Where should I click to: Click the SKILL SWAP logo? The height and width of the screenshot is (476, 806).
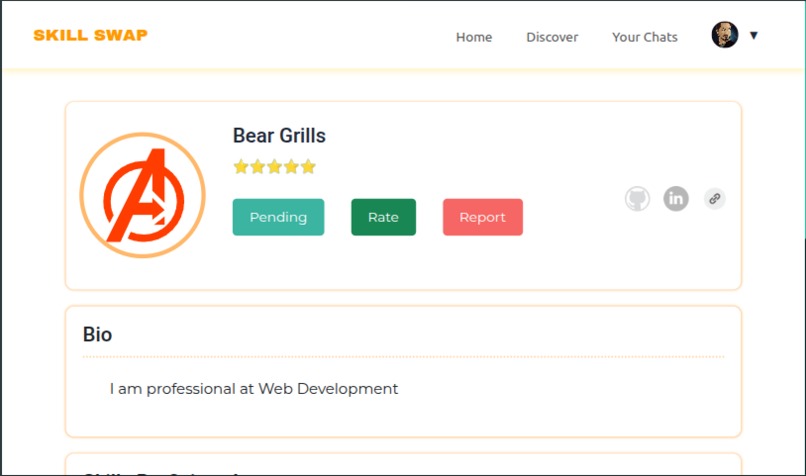90,35
